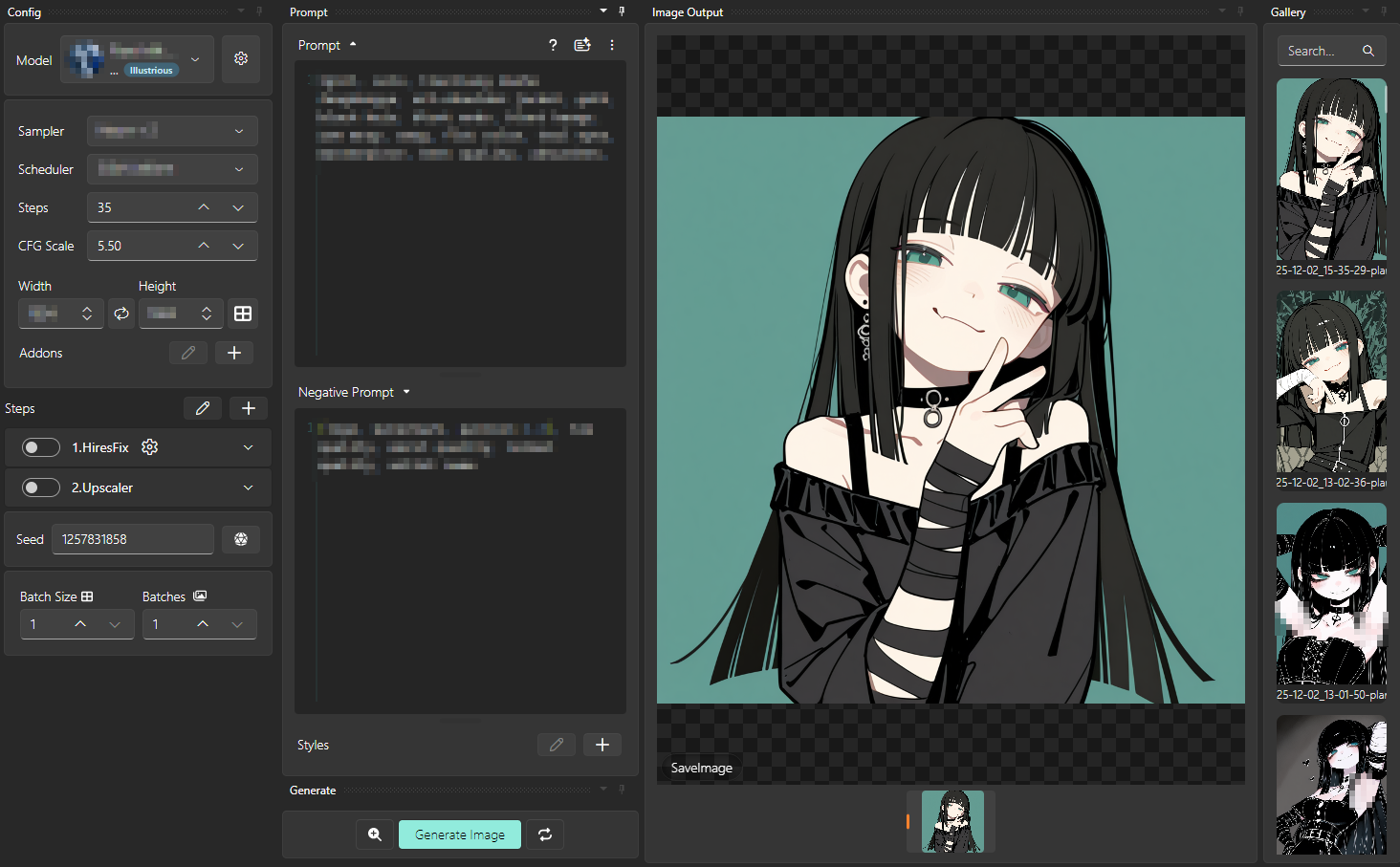Click into the Seed value field
Viewport: 1400px width, 867px height.
pyautogui.click(x=133, y=539)
